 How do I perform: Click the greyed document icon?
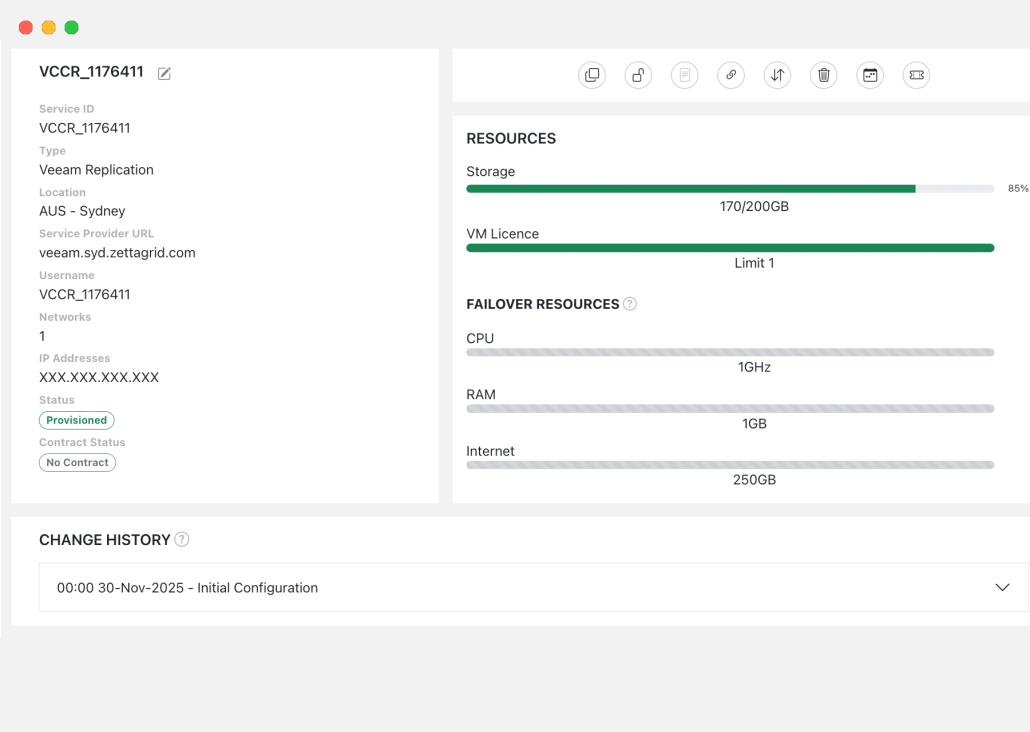(x=684, y=75)
